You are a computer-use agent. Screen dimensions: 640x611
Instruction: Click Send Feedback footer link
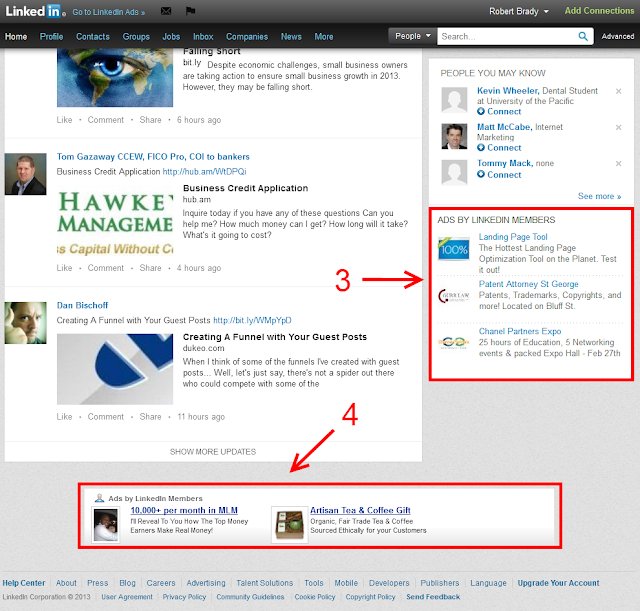433,597
